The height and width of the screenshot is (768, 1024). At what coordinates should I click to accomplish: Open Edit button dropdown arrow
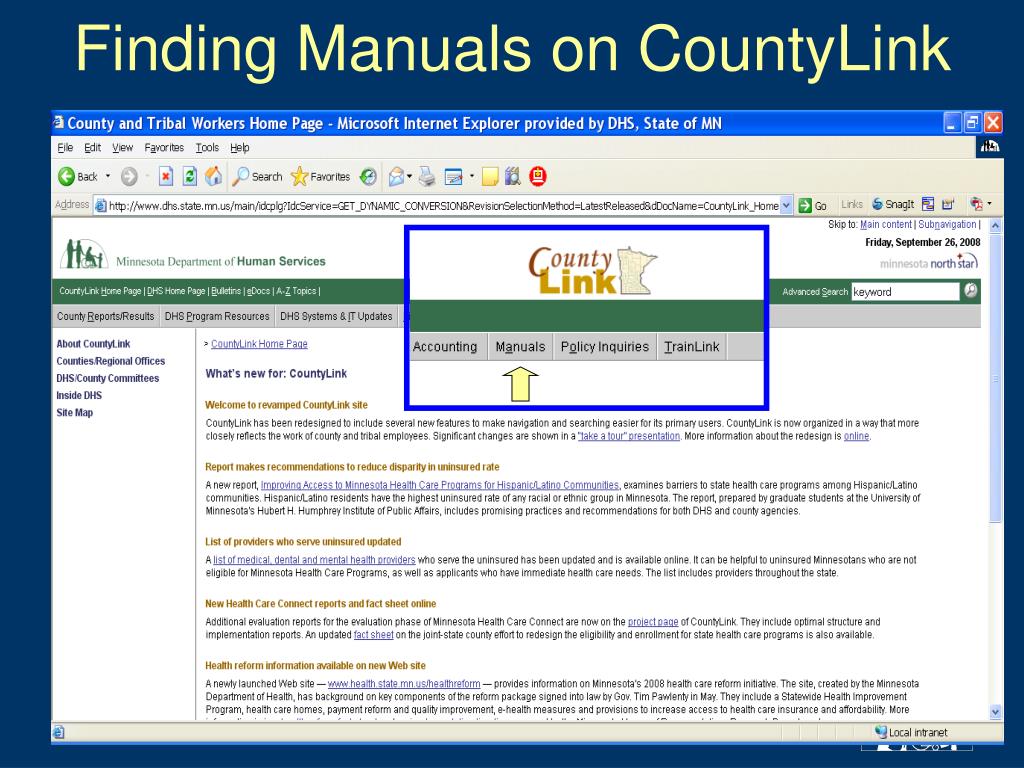coord(472,176)
